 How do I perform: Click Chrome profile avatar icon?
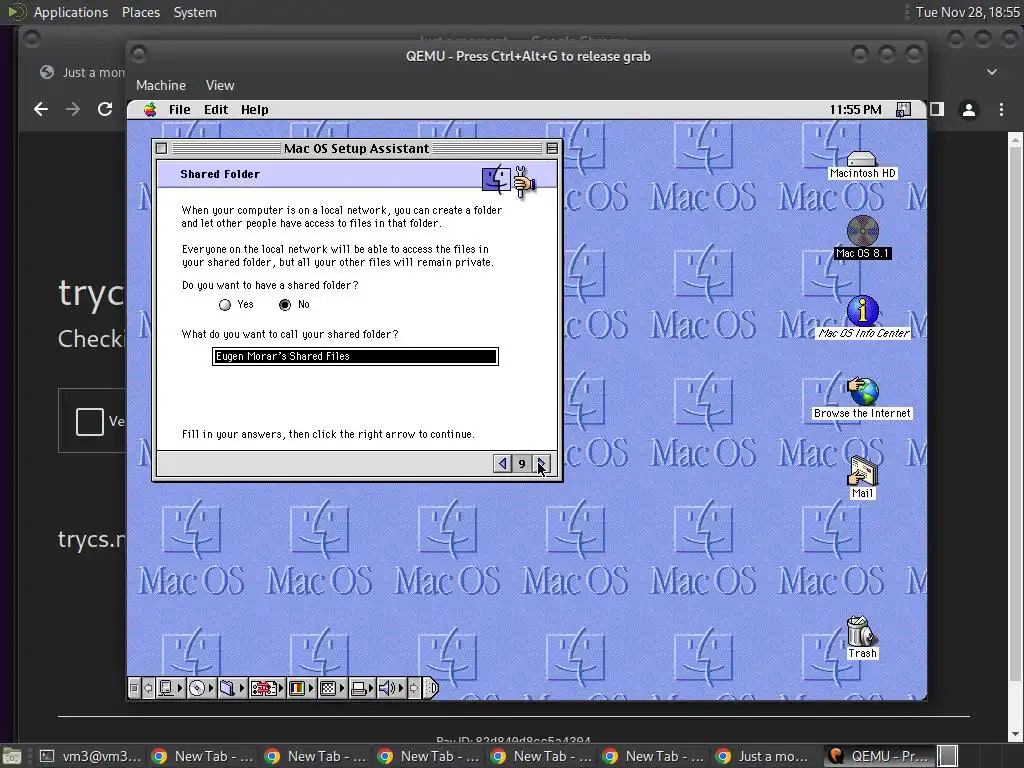coord(969,110)
